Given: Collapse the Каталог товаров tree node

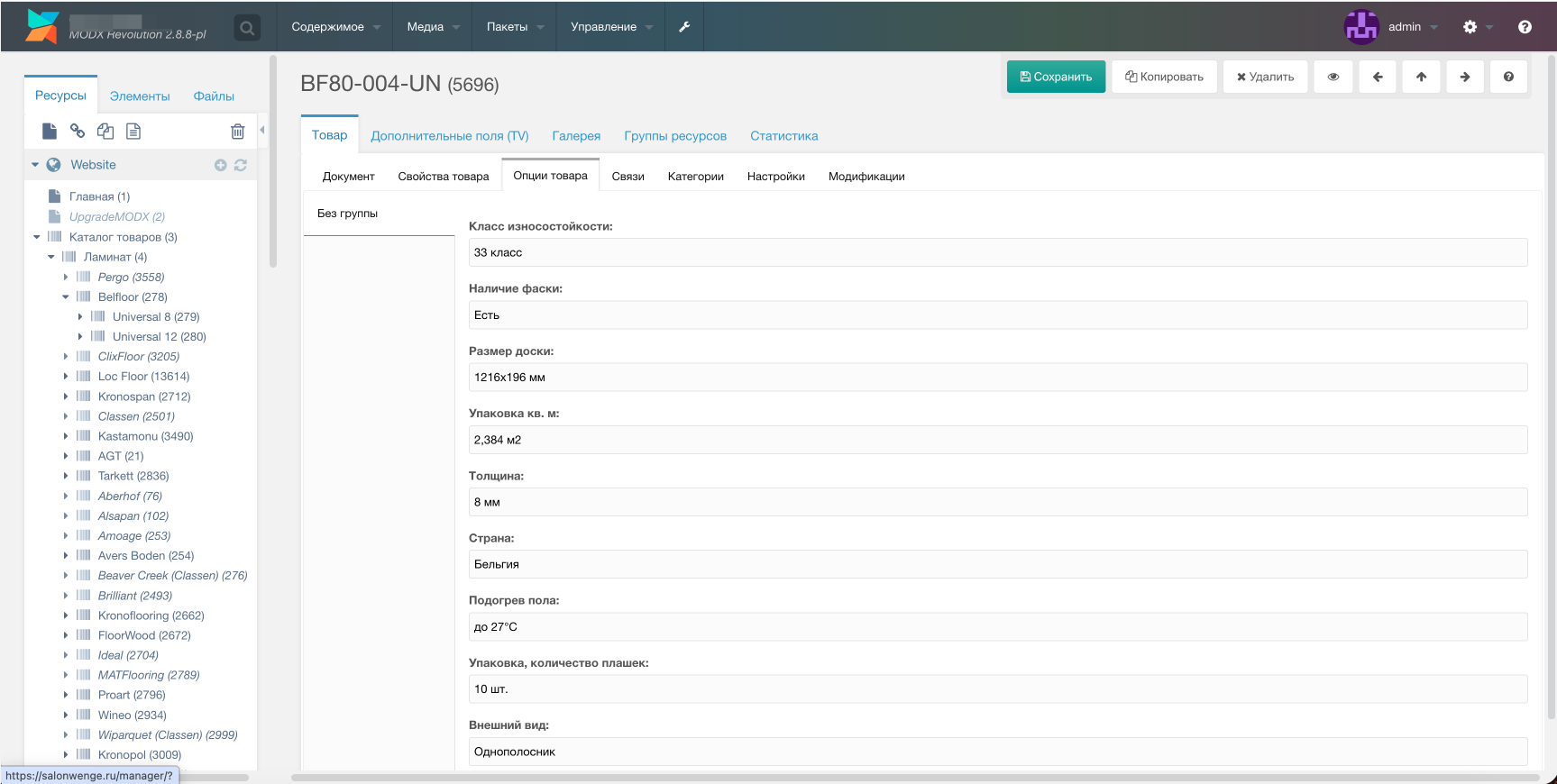Looking at the screenshot, I should point(37,237).
